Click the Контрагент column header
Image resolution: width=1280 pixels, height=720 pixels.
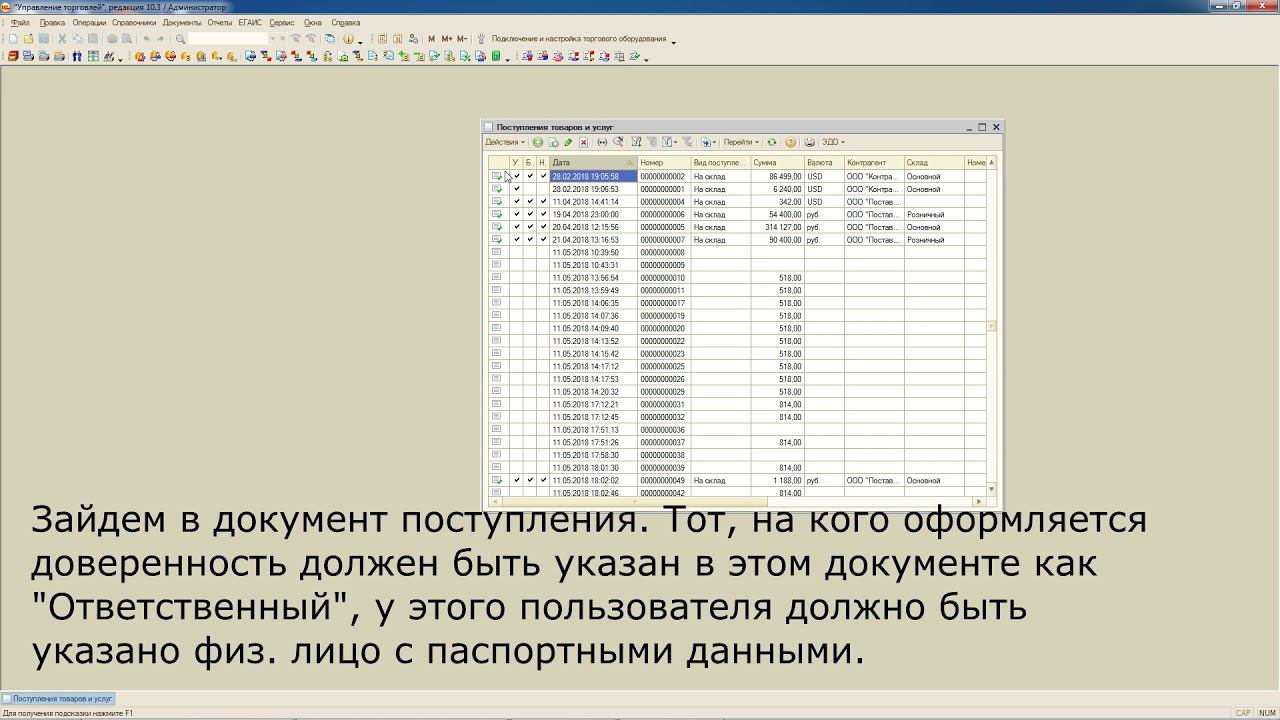874,162
